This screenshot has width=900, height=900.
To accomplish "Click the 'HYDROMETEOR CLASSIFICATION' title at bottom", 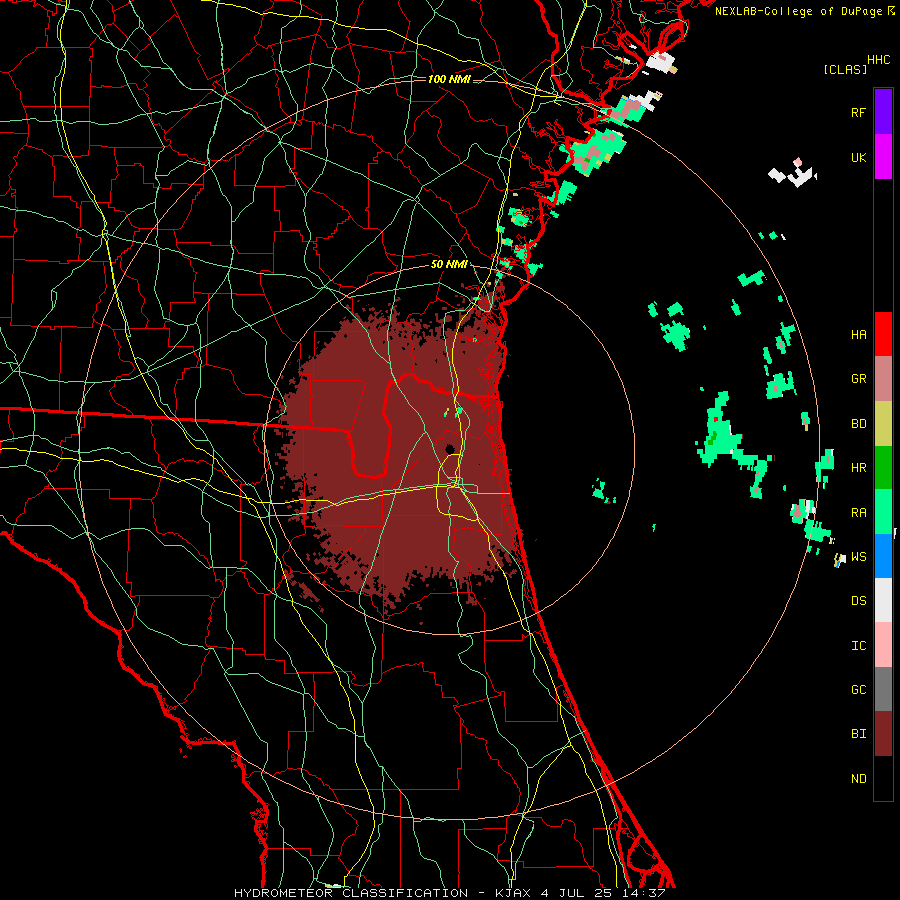I will pyautogui.click(x=351, y=893).
